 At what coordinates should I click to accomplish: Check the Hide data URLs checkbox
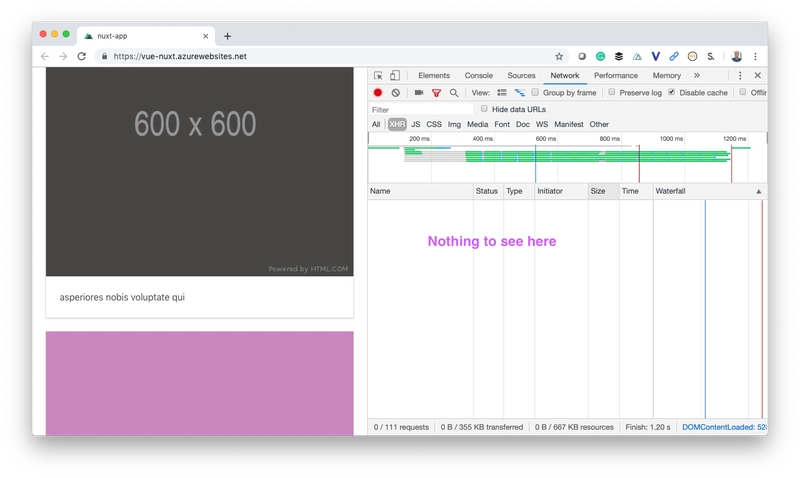tap(485, 109)
